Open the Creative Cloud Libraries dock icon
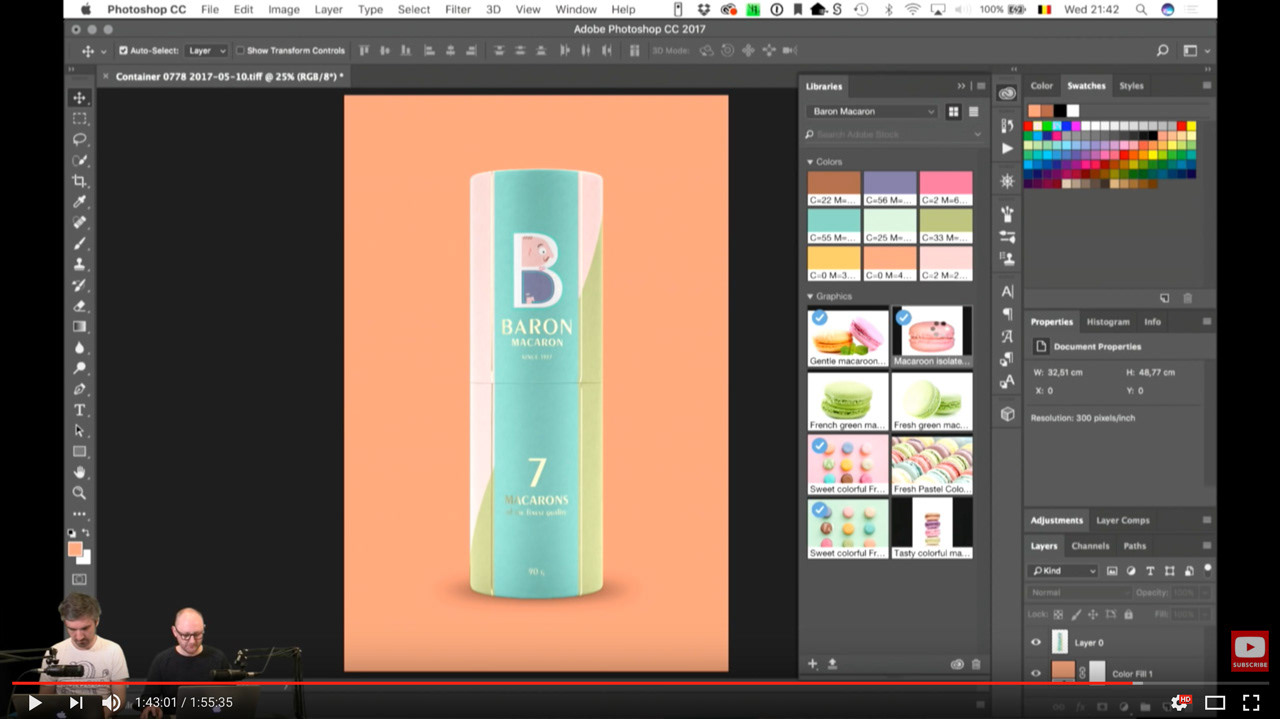Image resolution: width=1280 pixels, height=719 pixels. coord(1007,93)
